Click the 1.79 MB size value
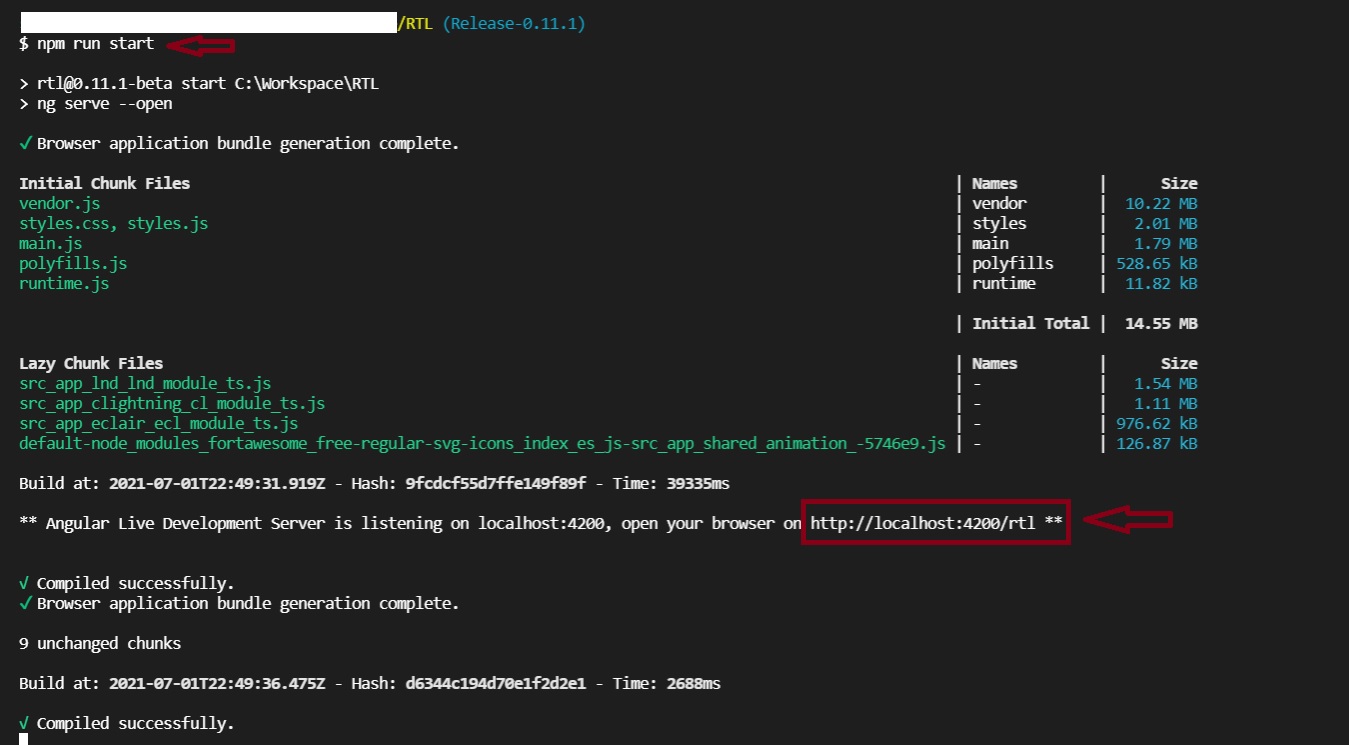Image resolution: width=1349 pixels, height=745 pixels. coord(1166,243)
